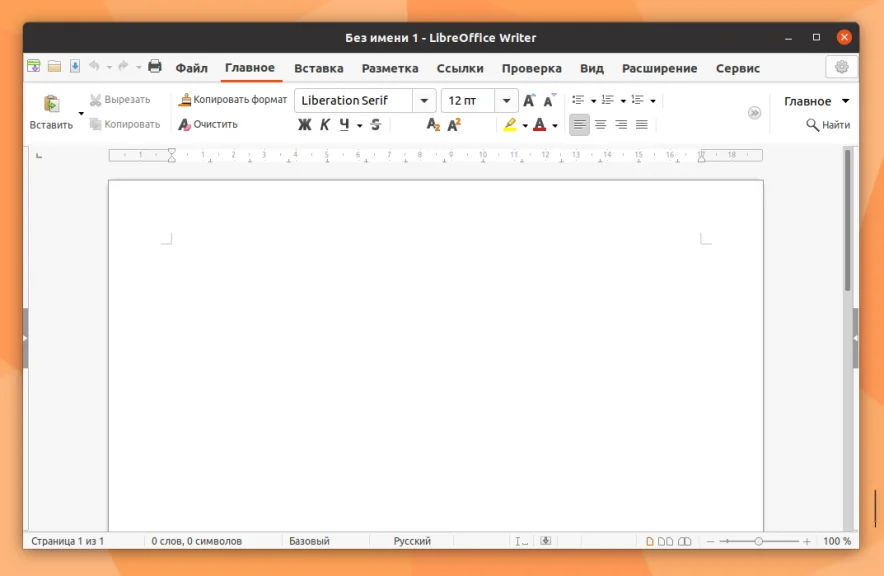Apply subscript formatting
Image resolution: width=884 pixels, height=576 pixels.
pyautogui.click(x=433, y=125)
